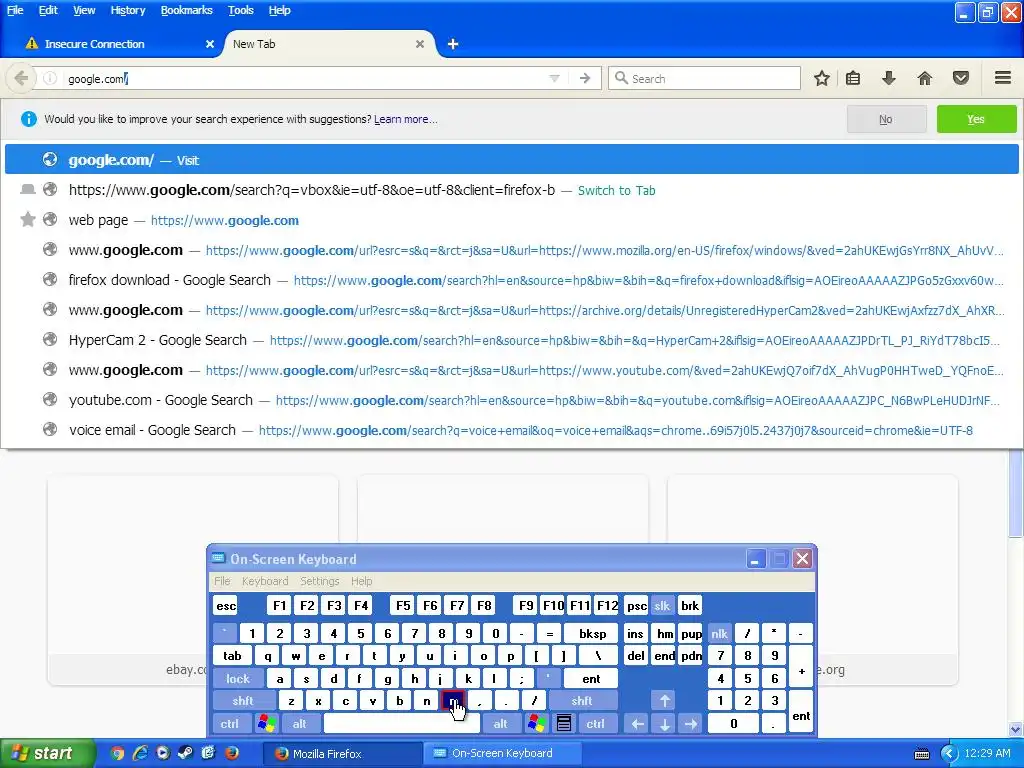The height and width of the screenshot is (768, 1024).
Task: Click Yes to enable search suggestions
Action: click(976, 119)
